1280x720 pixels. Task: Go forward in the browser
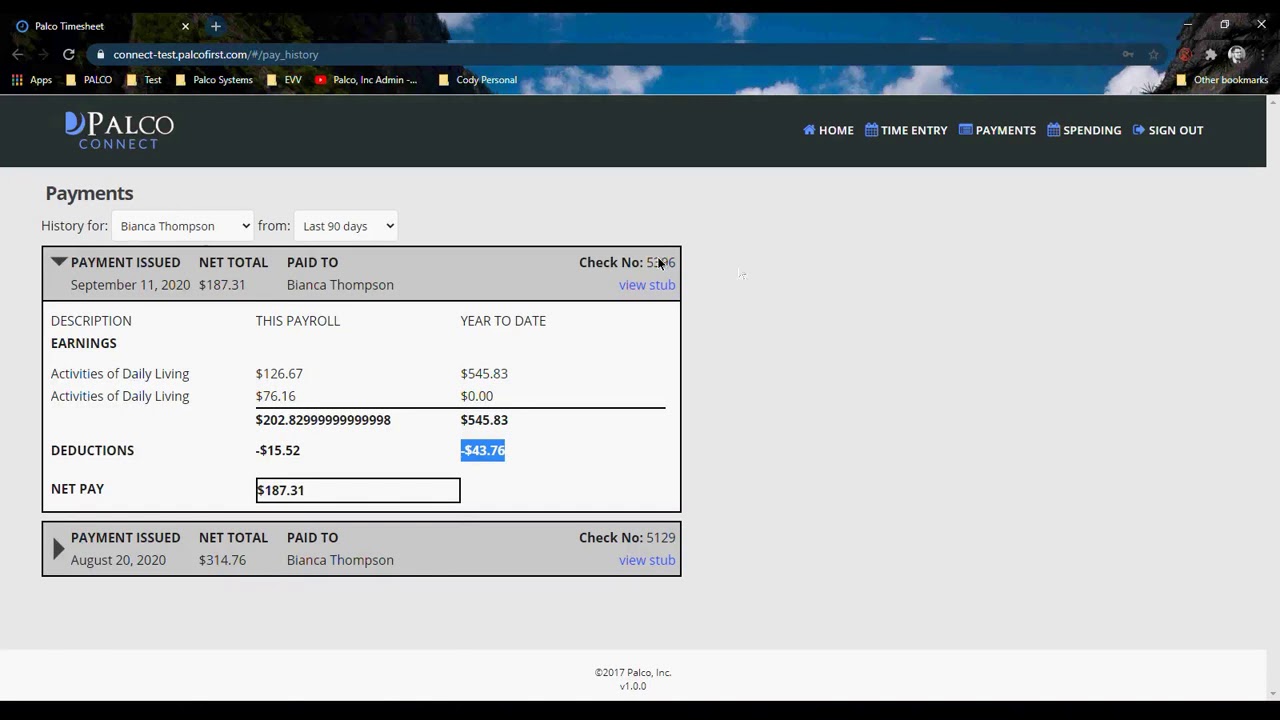43,54
